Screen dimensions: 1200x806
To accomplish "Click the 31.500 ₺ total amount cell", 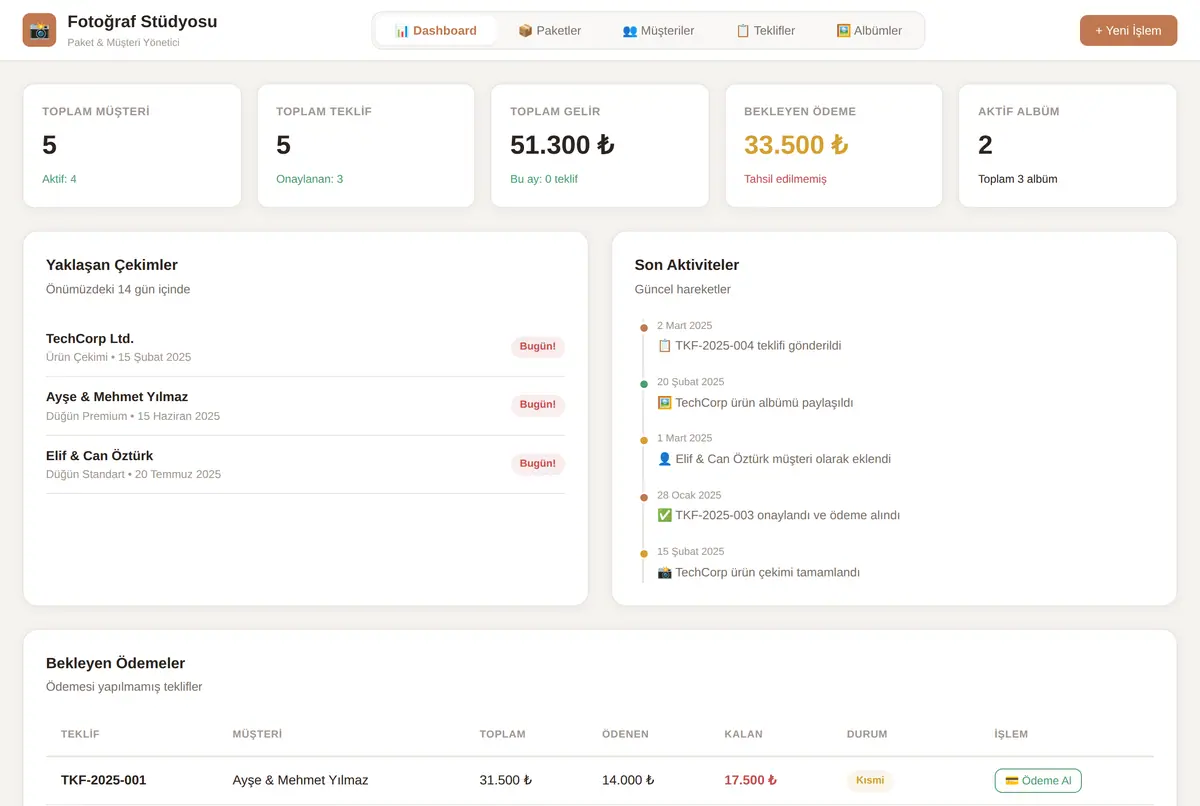I will tap(506, 780).
